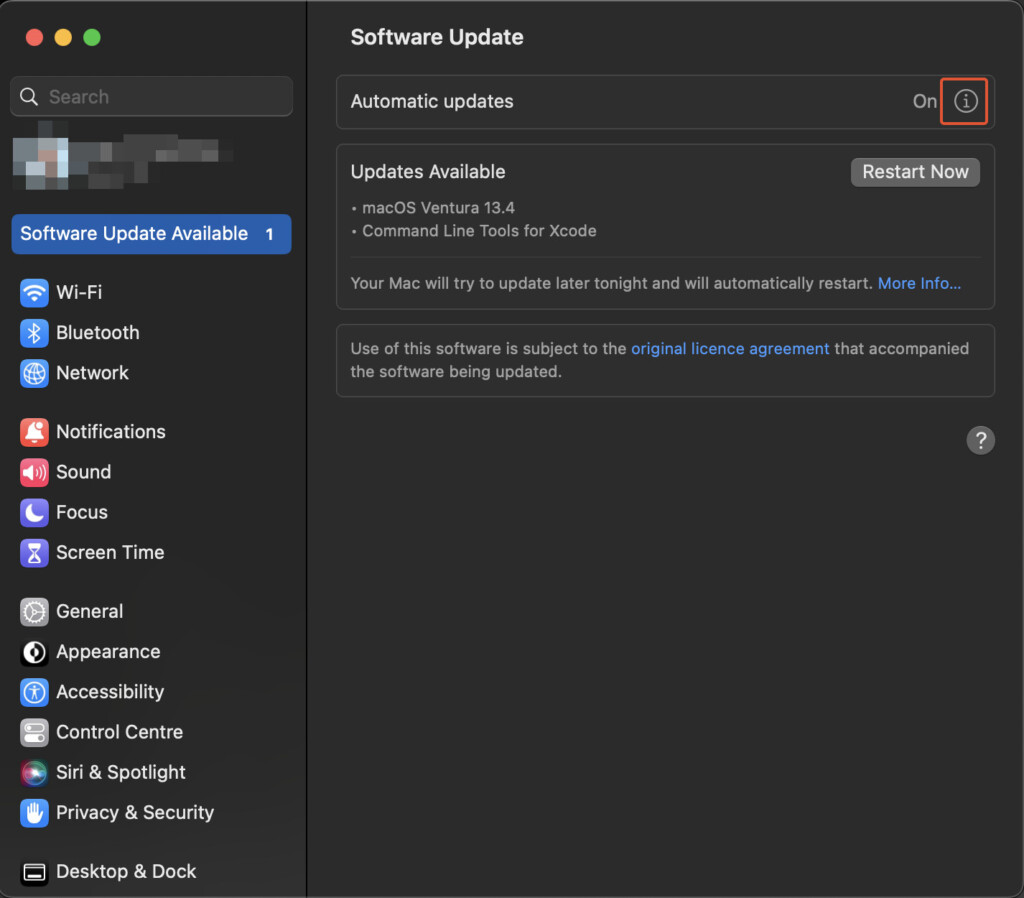Click the Desktop & Dock icon

34,872
